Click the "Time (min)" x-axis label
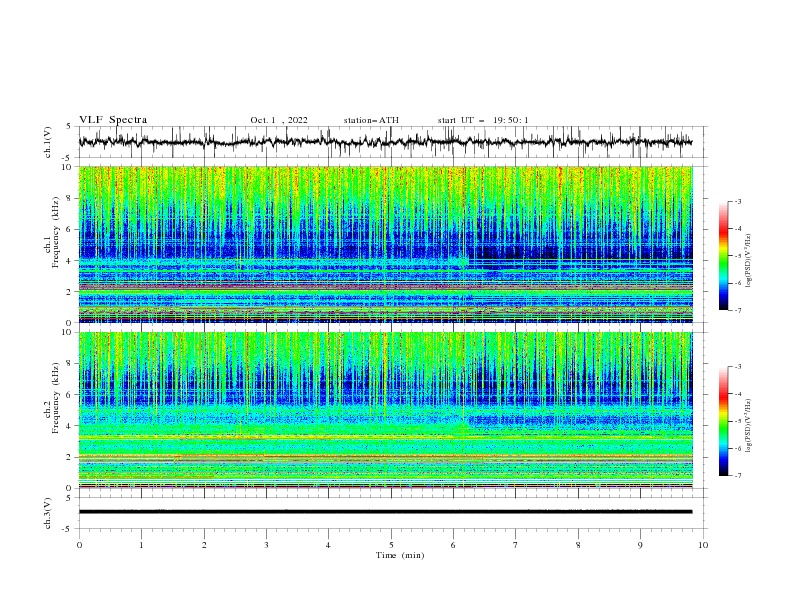 [x=400, y=555]
